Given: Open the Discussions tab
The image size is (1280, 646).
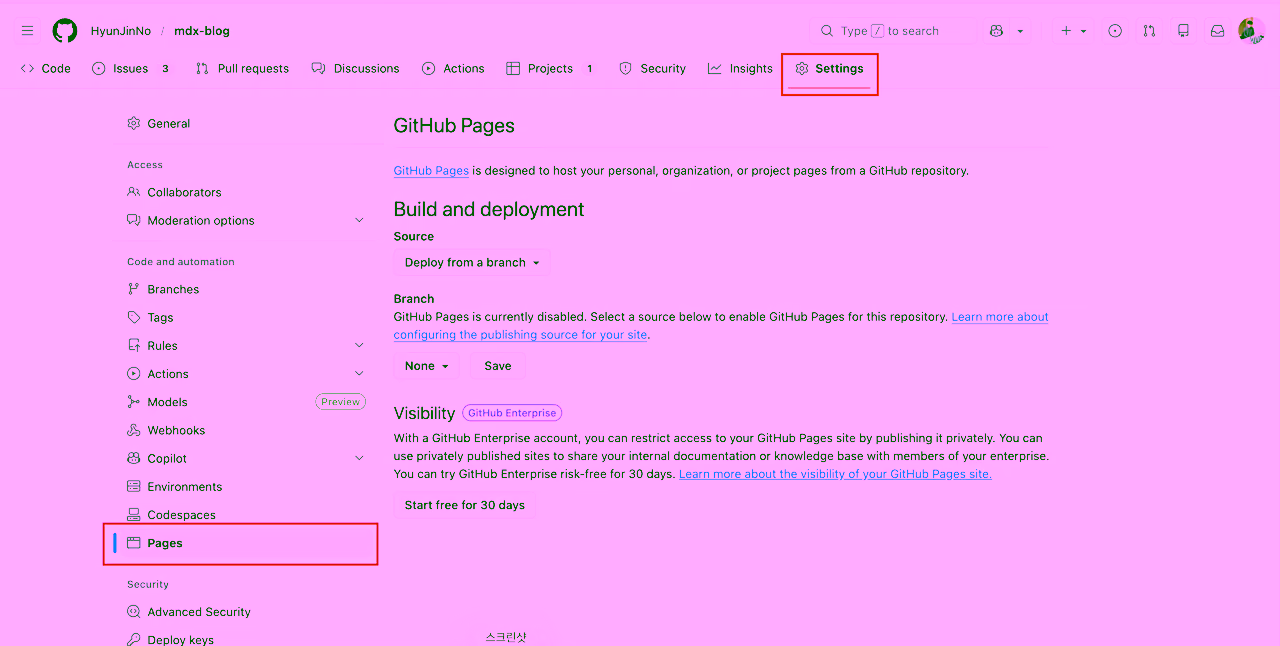Looking at the screenshot, I should tap(356, 68).
